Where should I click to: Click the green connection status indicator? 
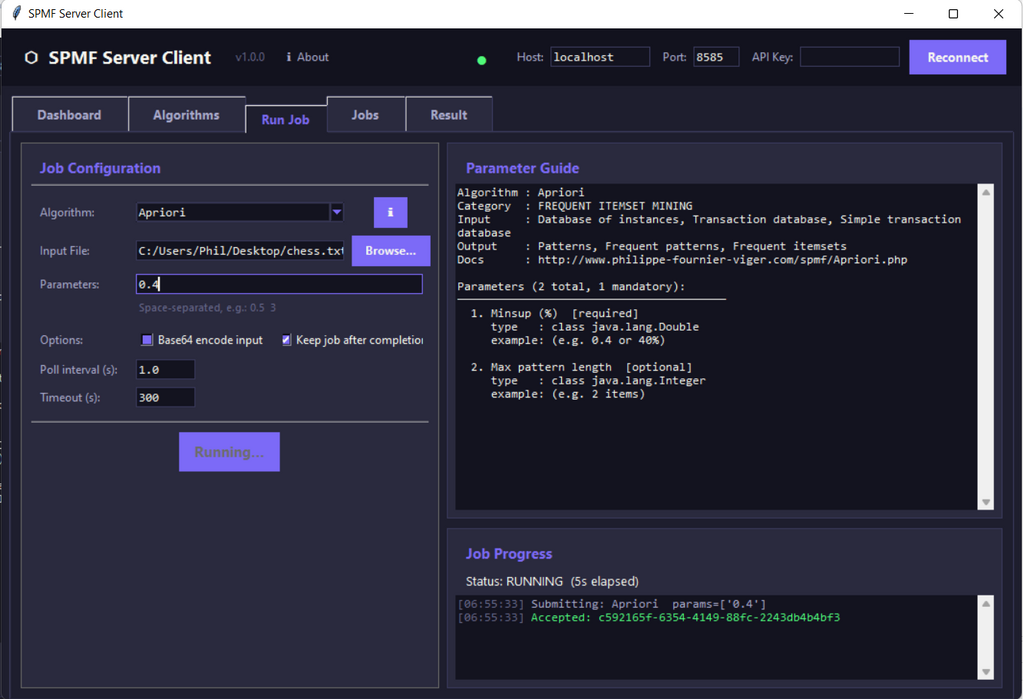tap(482, 60)
